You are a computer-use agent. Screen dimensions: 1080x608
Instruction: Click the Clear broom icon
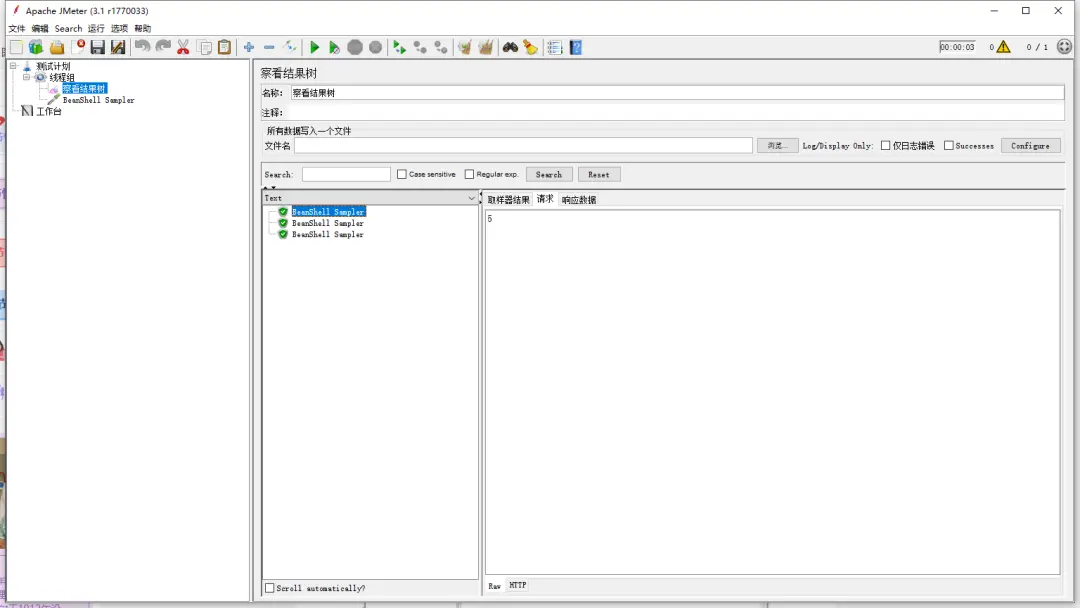pyautogui.click(x=465, y=47)
